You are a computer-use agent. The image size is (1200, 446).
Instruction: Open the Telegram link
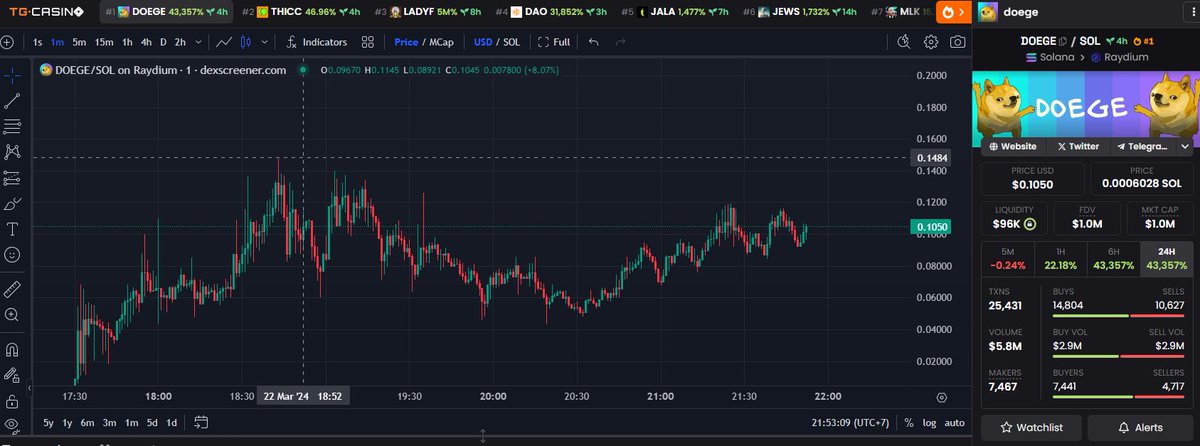(x=1142, y=146)
